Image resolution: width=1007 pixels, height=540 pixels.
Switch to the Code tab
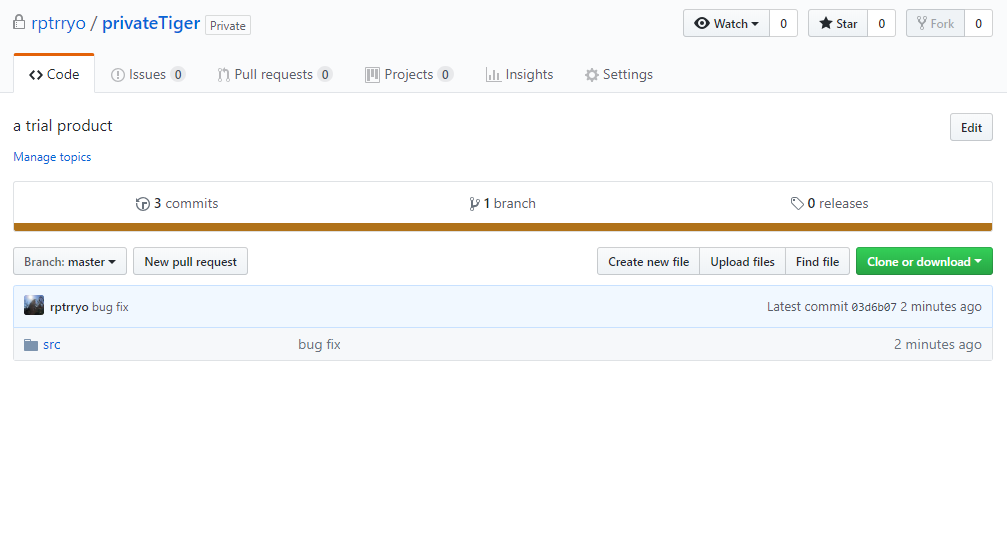[x=54, y=74]
